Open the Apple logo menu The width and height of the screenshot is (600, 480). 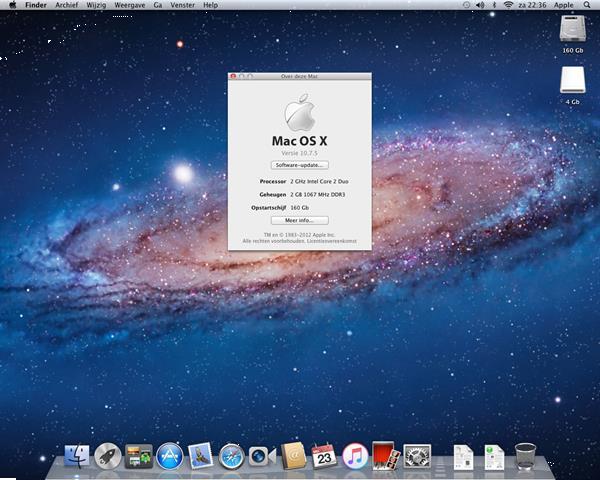click(x=12, y=5)
